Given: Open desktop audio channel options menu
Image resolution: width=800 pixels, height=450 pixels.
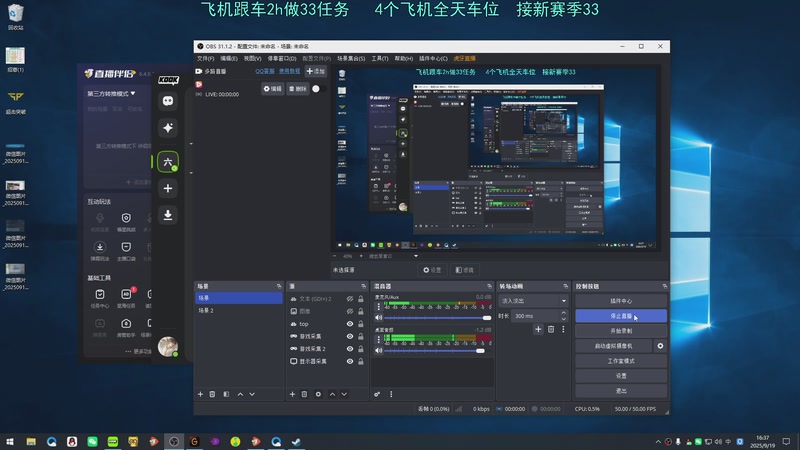Looking at the screenshot, I should point(379,339).
